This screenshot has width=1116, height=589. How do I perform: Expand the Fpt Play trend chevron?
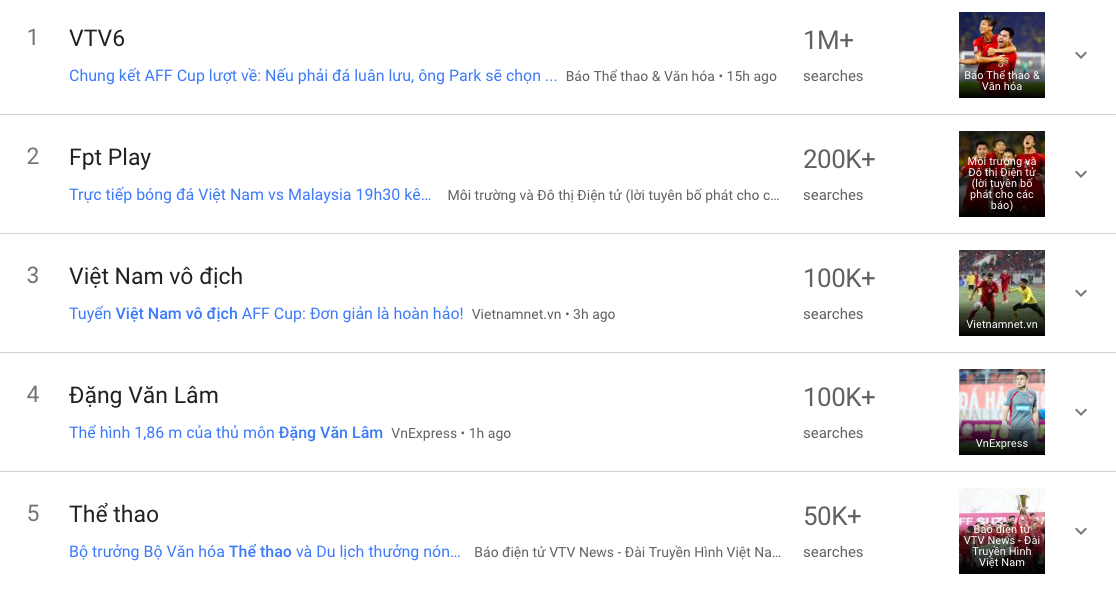(1081, 174)
